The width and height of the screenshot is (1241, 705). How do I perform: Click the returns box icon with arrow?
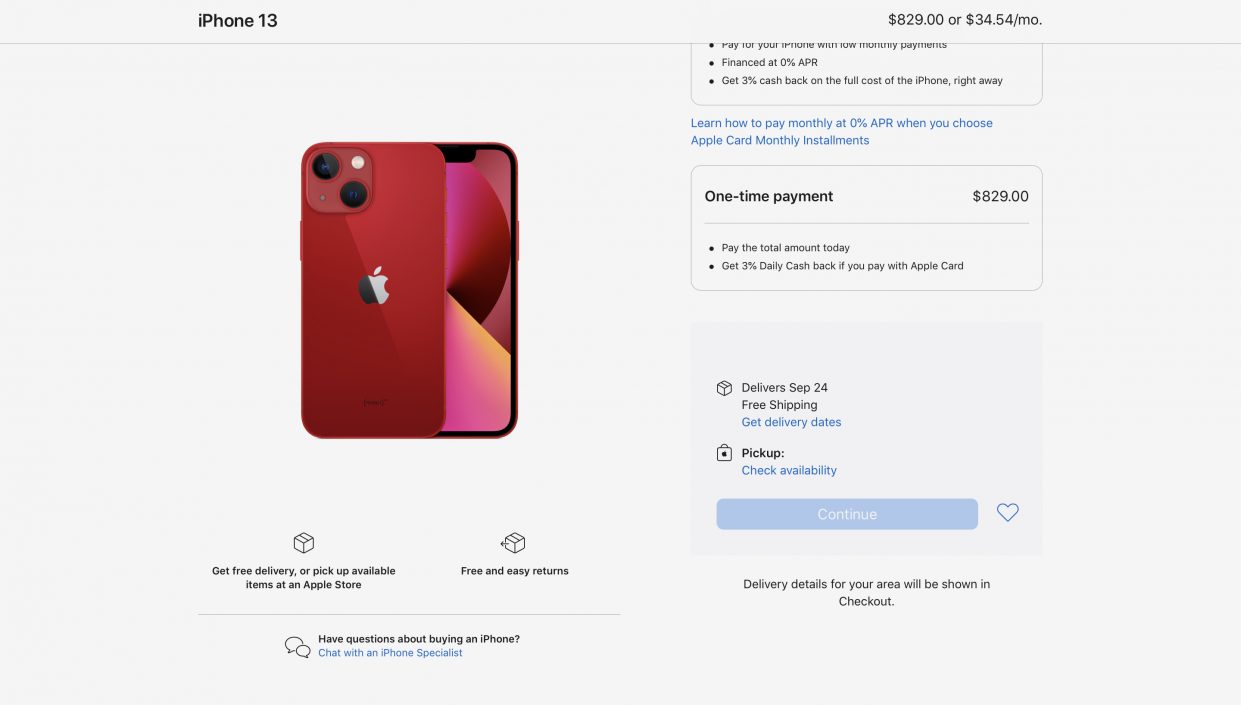click(x=513, y=543)
